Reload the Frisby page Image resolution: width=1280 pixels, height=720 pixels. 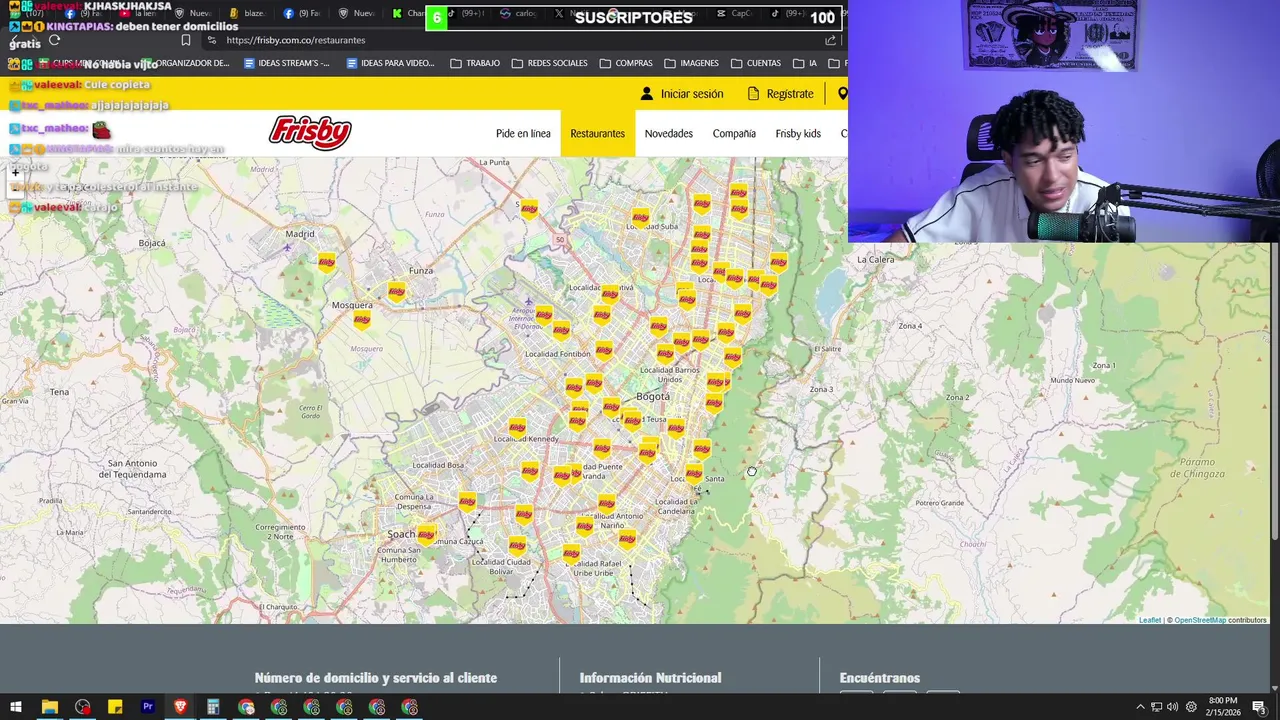click(54, 40)
